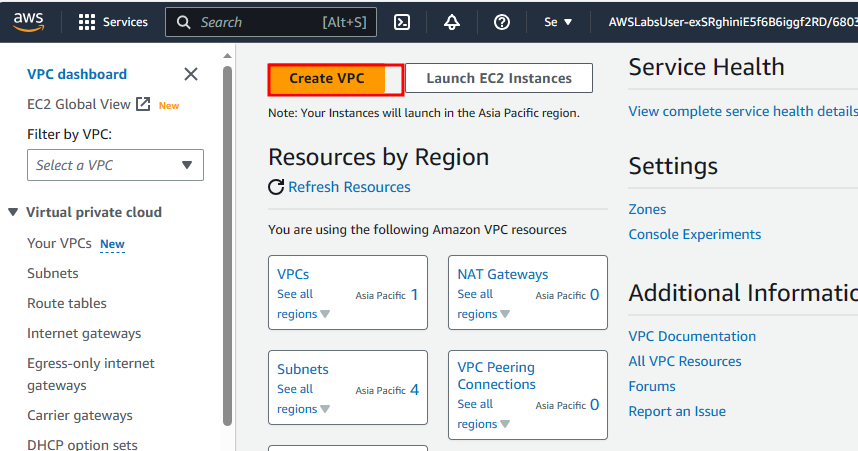Screen dimensions: 858x451
Task: Click the EC2 Global View external link icon
Action: tap(143, 104)
